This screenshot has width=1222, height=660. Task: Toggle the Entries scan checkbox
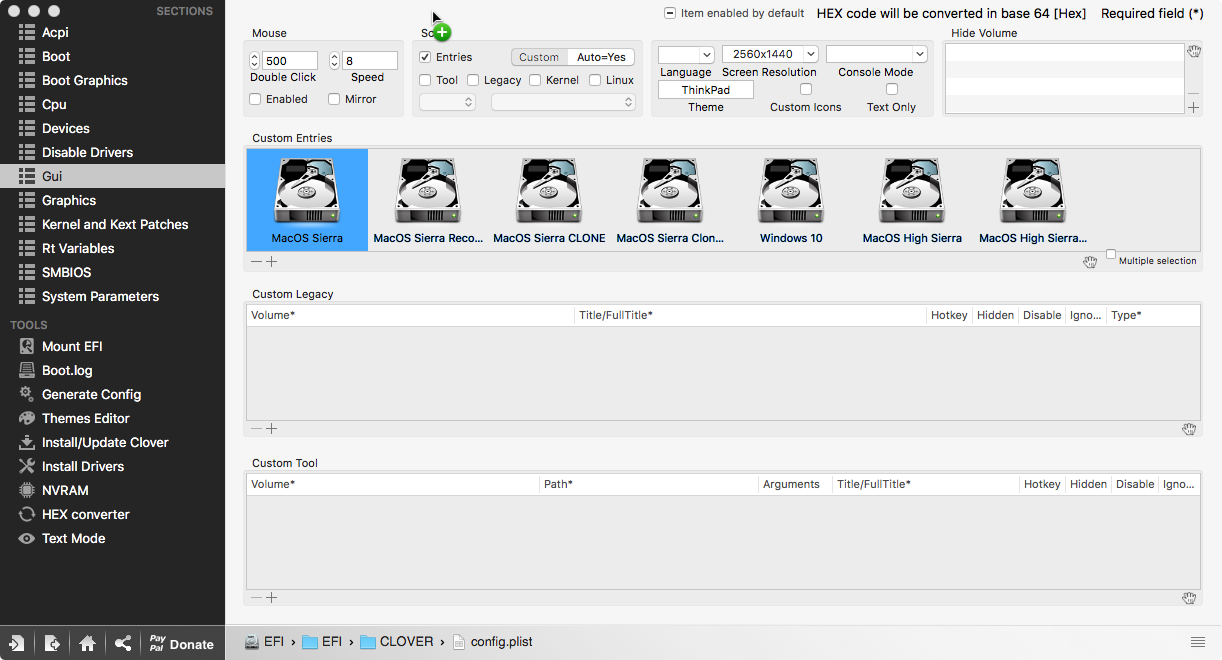coord(425,57)
